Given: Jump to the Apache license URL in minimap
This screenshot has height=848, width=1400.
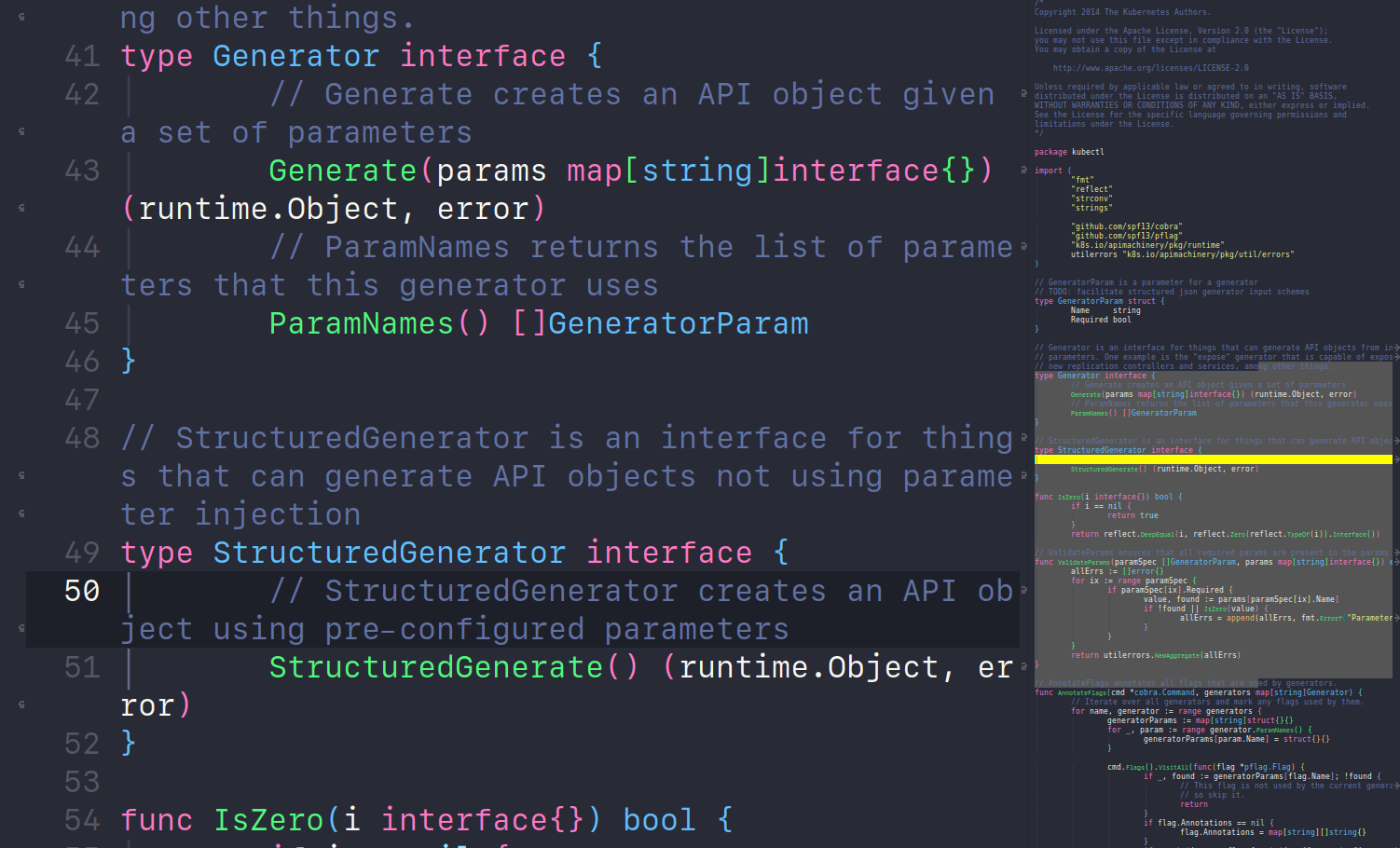Looking at the screenshot, I should point(1150,68).
